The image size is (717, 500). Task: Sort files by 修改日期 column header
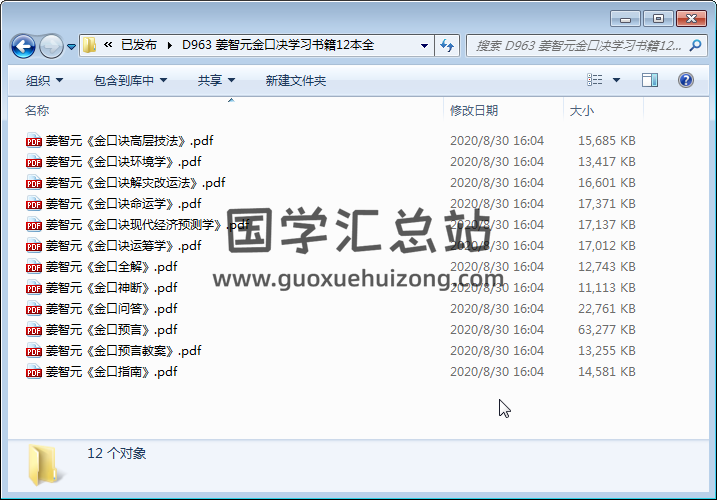pos(474,110)
